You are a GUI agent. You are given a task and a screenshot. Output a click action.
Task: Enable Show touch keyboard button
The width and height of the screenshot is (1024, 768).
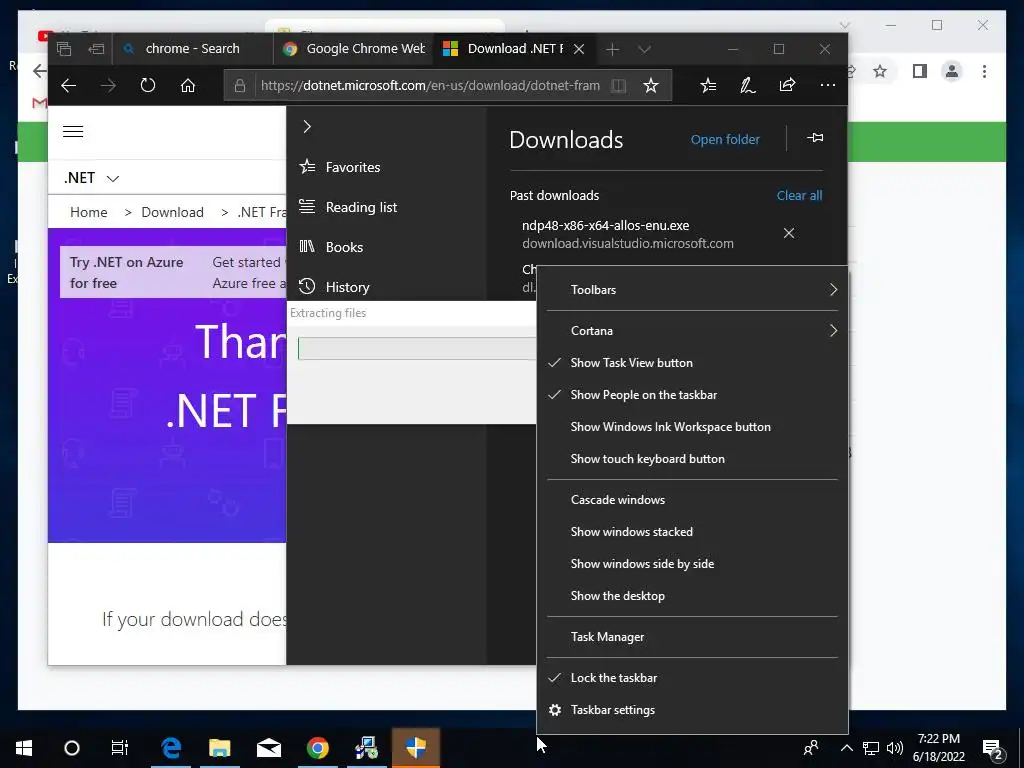click(692, 459)
